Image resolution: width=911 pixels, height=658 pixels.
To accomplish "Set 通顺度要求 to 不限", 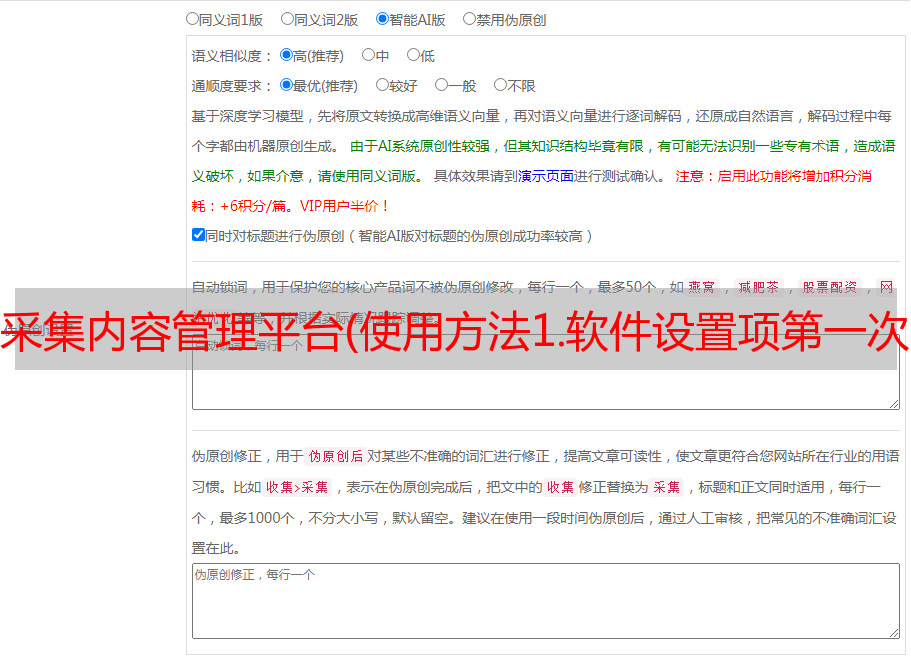I will coord(500,85).
